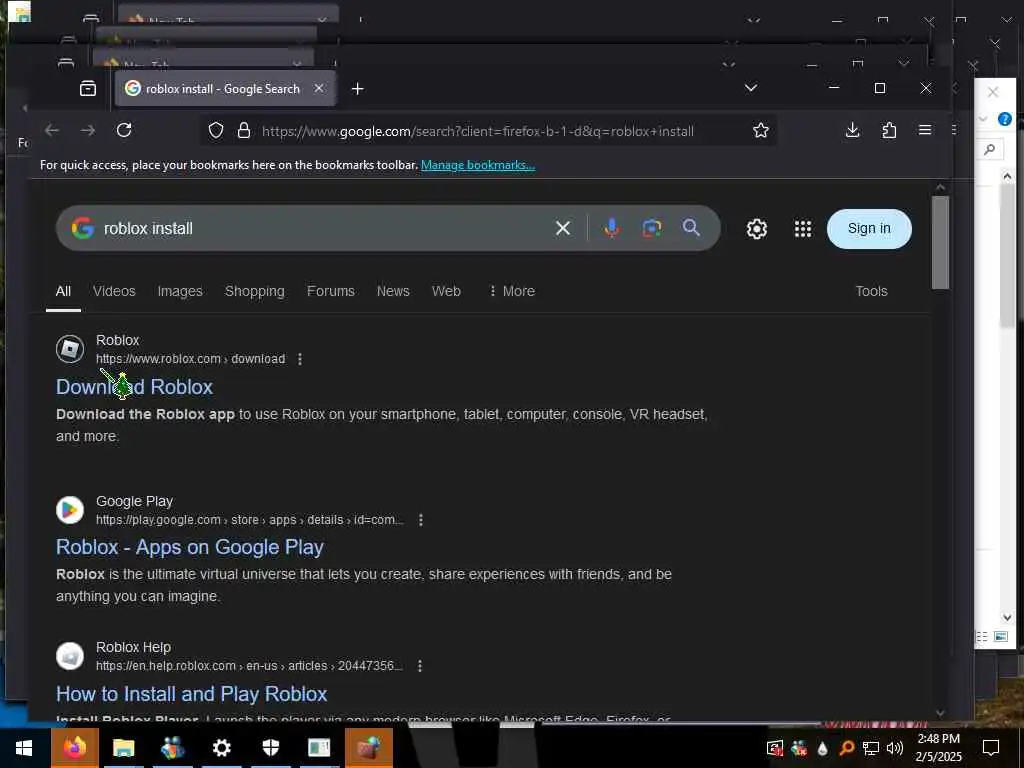Open the Google apps grid

(x=803, y=229)
